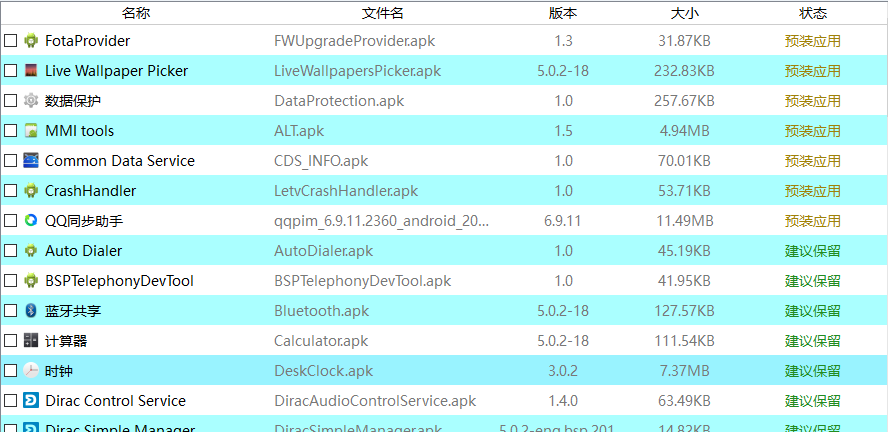
Task: Select the FWUpgradeProvider.apk file name
Action: (x=355, y=41)
